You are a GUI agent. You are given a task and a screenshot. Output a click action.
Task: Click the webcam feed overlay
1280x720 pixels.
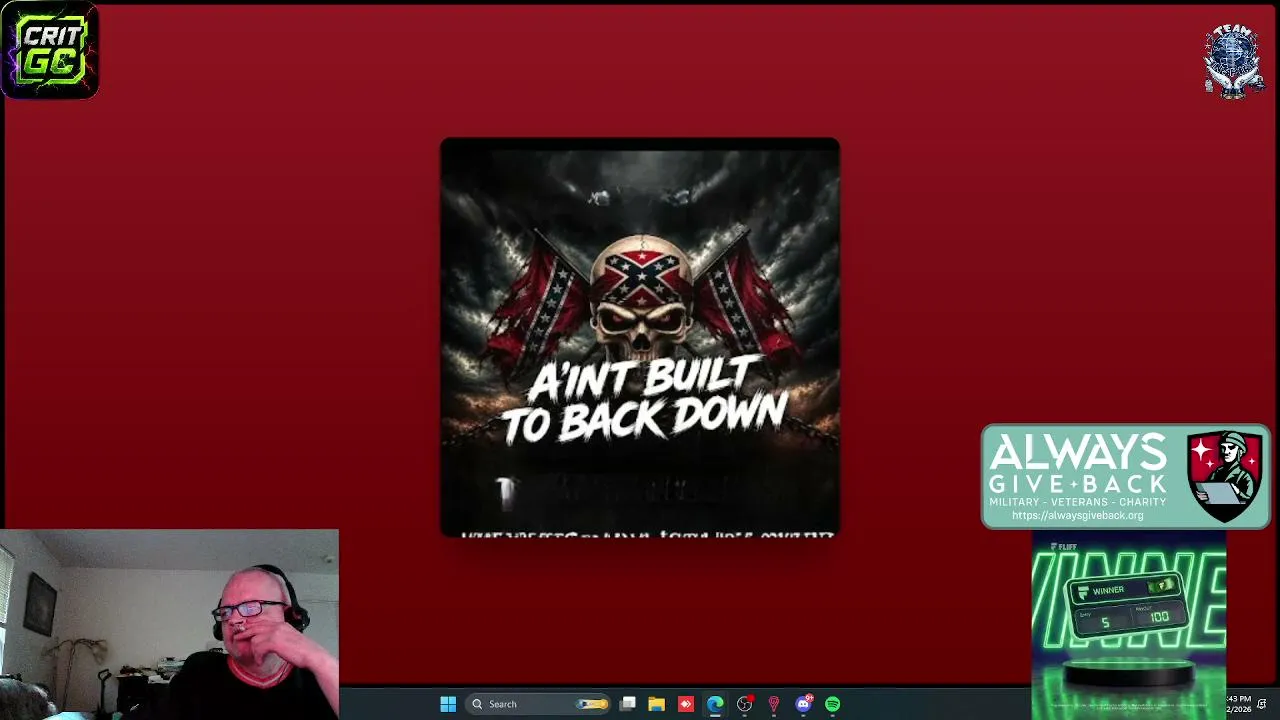click(170, 624)
